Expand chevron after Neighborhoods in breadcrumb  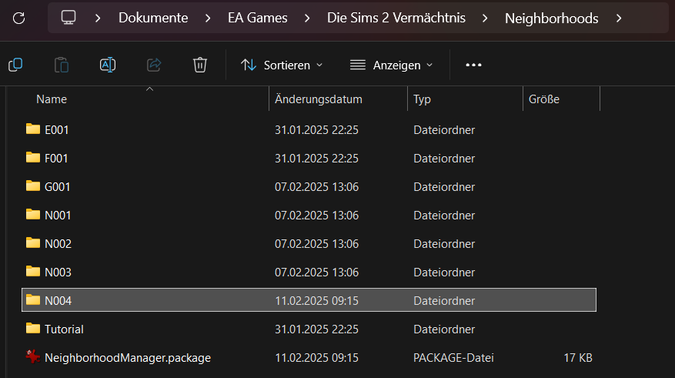(619, 18)
